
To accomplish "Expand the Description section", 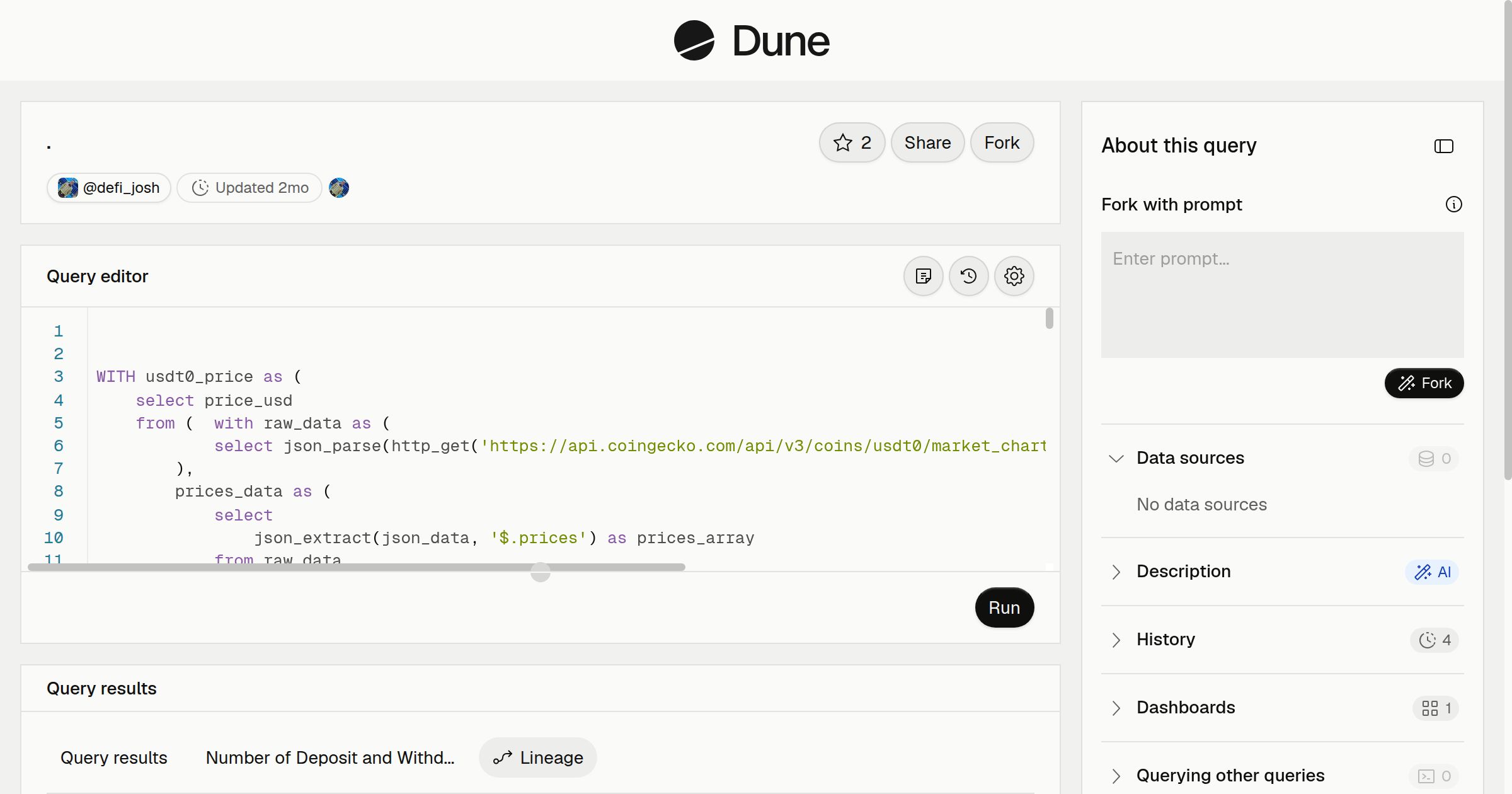I will [1116, 572].
